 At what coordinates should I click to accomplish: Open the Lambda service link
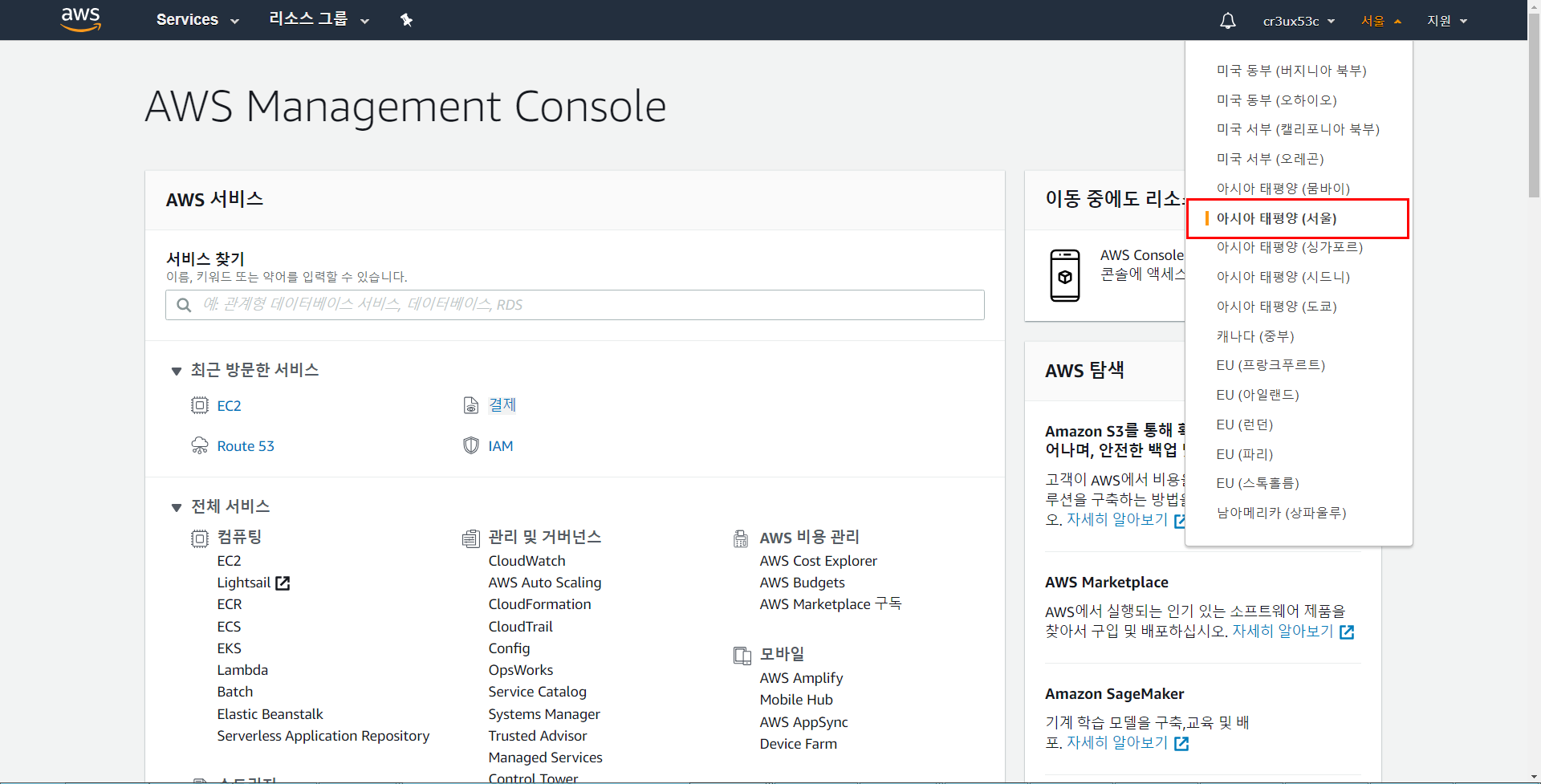(x=242, y=670)
